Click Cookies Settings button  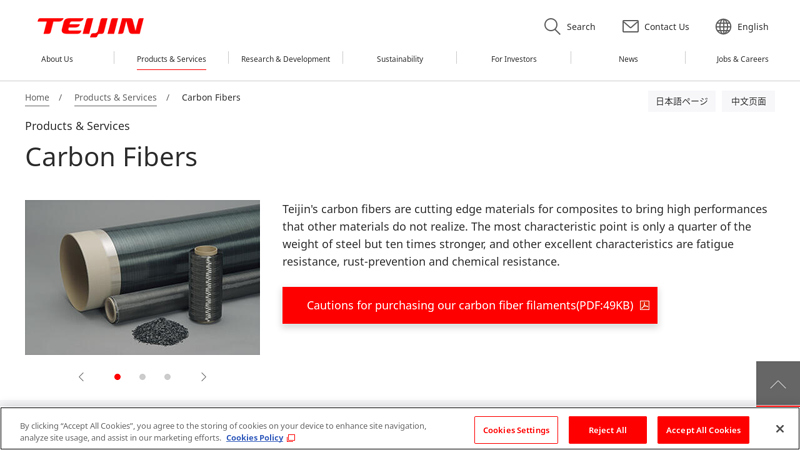click(x=516, y=430)
